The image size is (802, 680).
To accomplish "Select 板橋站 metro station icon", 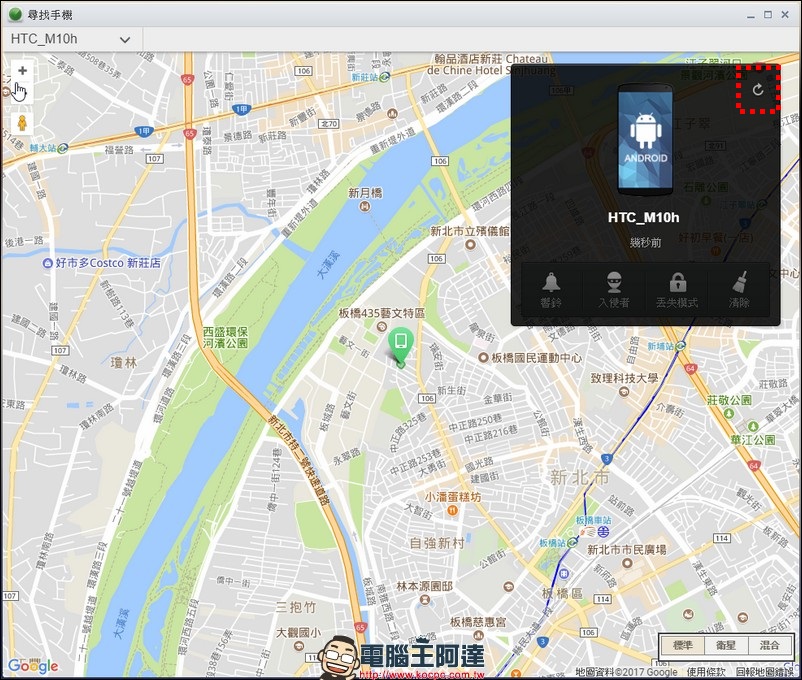I will pyautogui.click(x=571, y=543).
